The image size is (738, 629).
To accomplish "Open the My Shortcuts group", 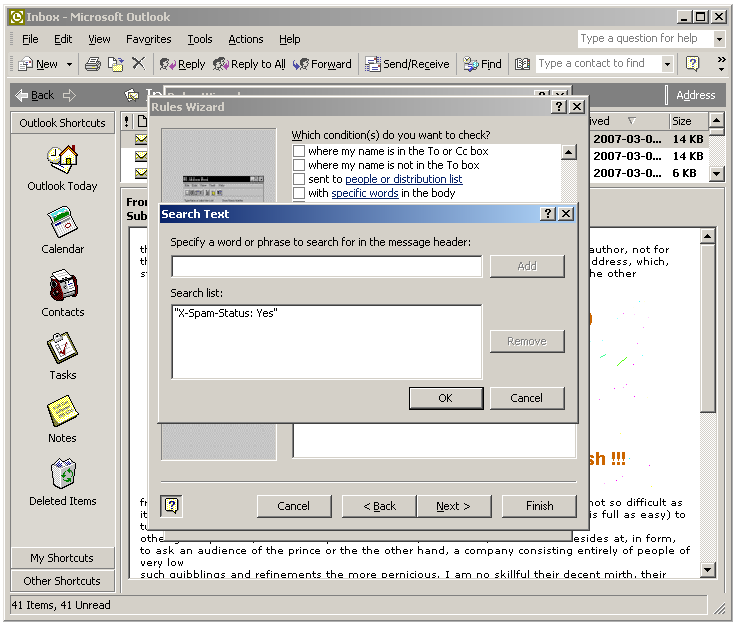I will (63, 558).
